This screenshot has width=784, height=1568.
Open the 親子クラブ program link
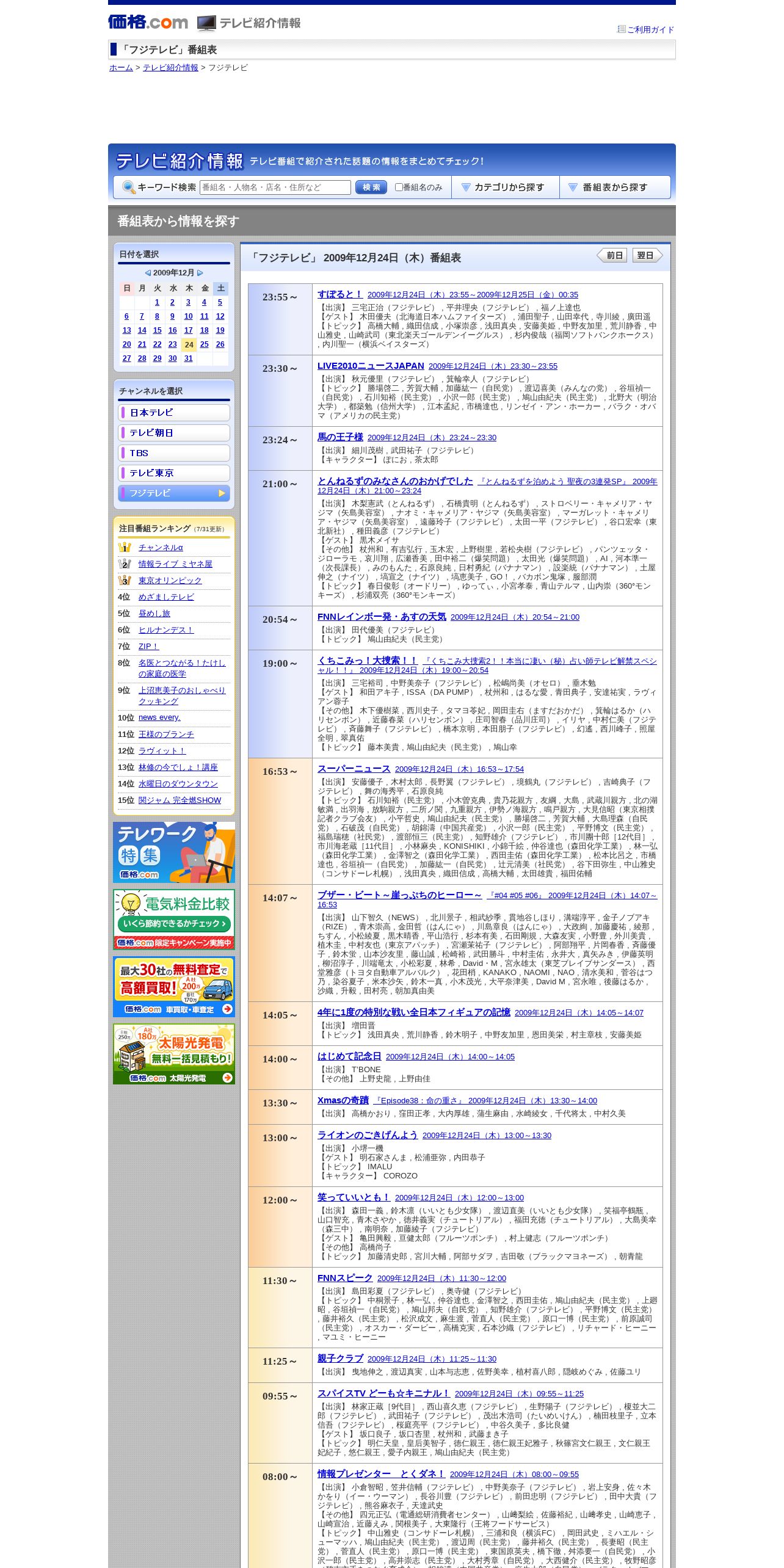click(340, 1359)
